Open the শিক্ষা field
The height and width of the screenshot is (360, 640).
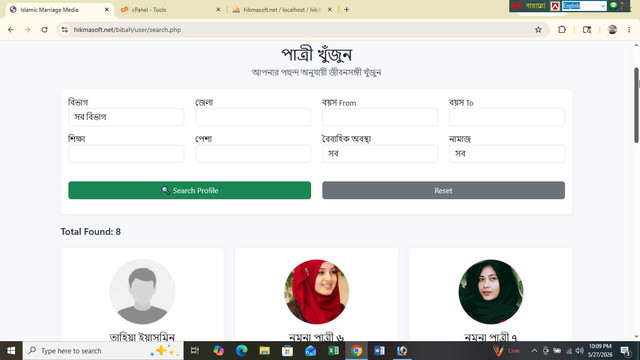[x=126, y=154]
